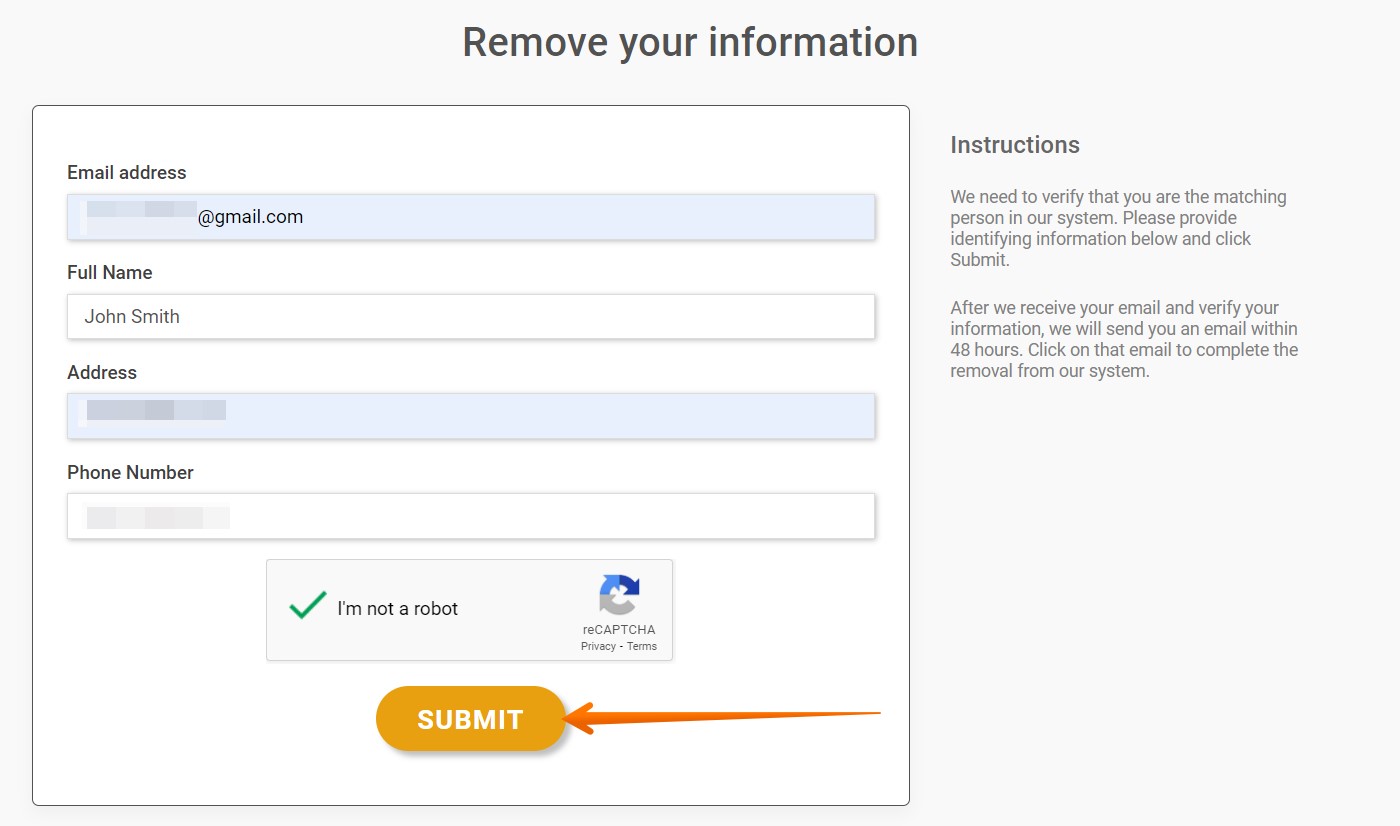The image size is (1400, 826).
Task: Click the Instructions heading on the right panel
Action: pos(1014,145)
